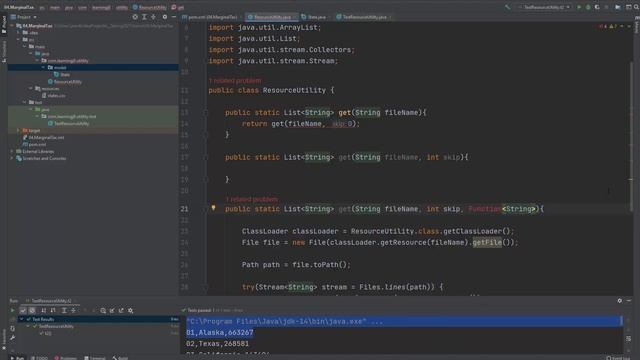Select the ResourceUtility.java editor tab
Viewport: 640px width, 360px height.
click(x=271, y=17)
